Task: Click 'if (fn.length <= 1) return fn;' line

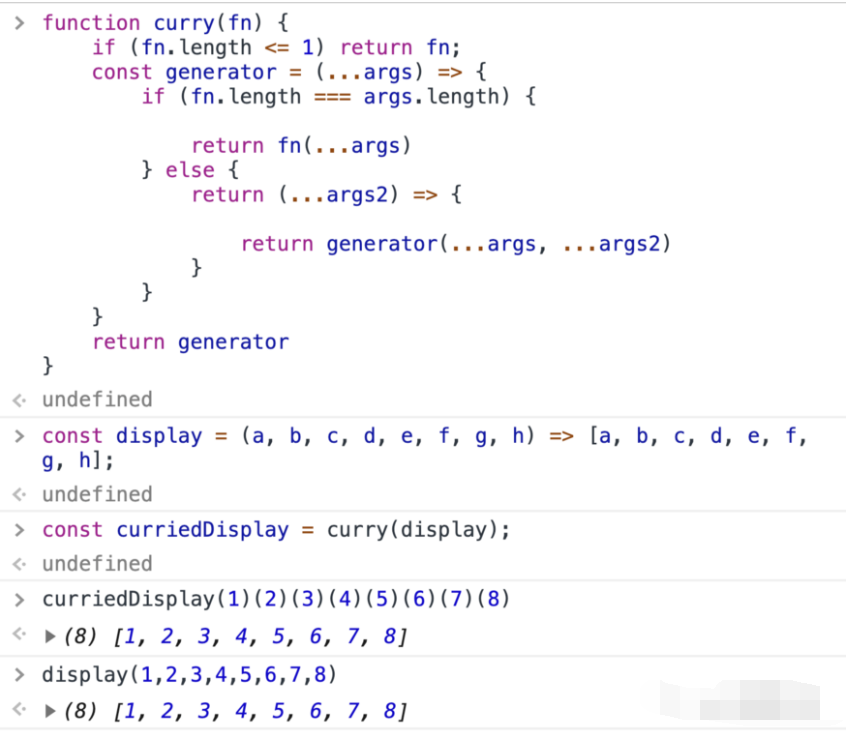Action: [276, 47]
